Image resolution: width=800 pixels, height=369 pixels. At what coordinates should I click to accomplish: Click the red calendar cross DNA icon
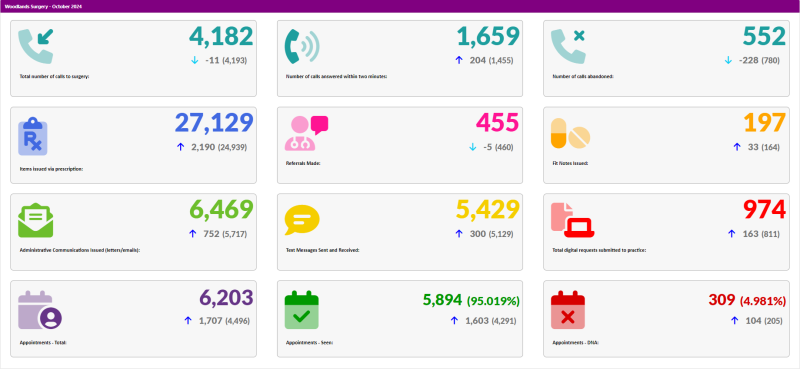(568, 310)
